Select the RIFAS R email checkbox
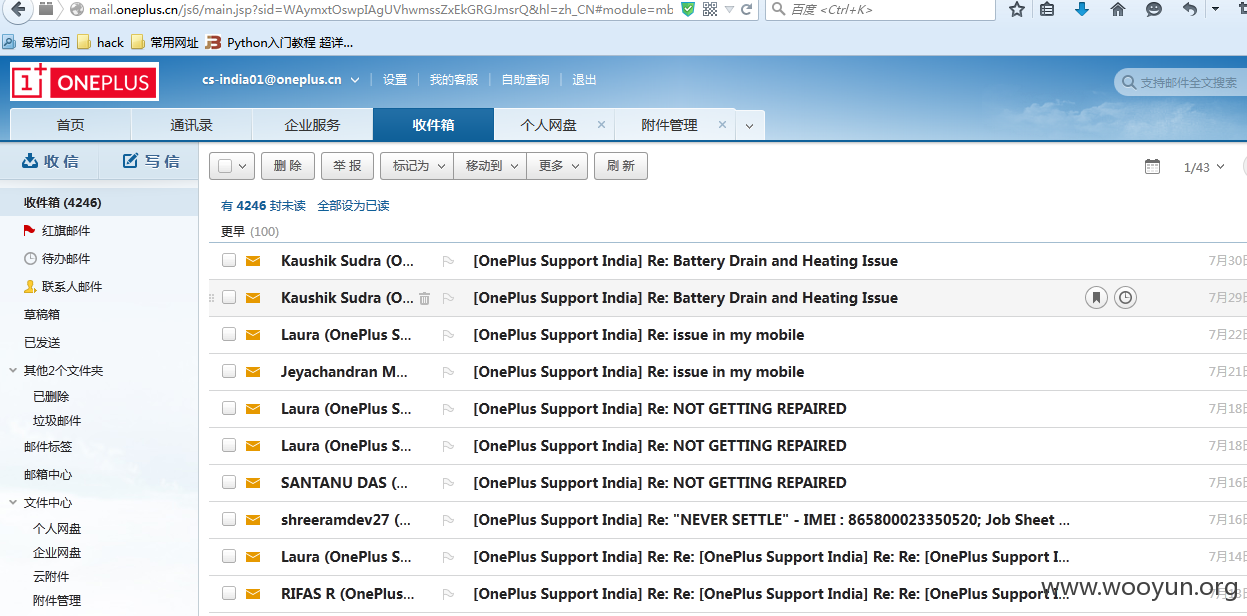Screen dimensions: 1247x616 229,593
